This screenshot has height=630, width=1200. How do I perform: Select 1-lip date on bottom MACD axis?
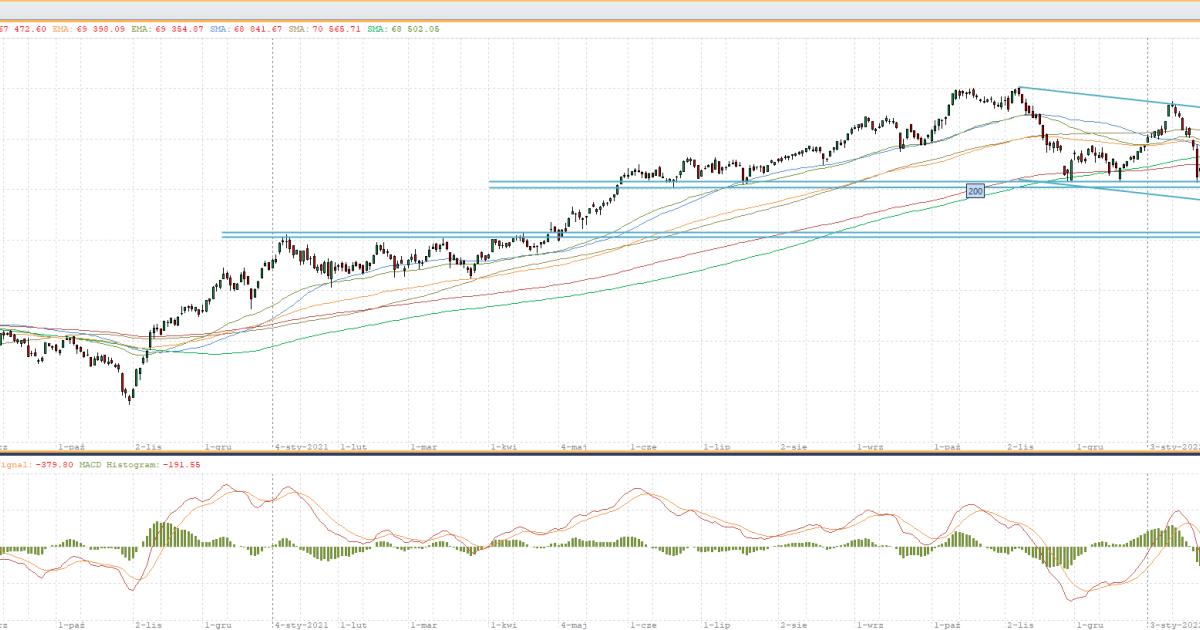click(716, 625)
